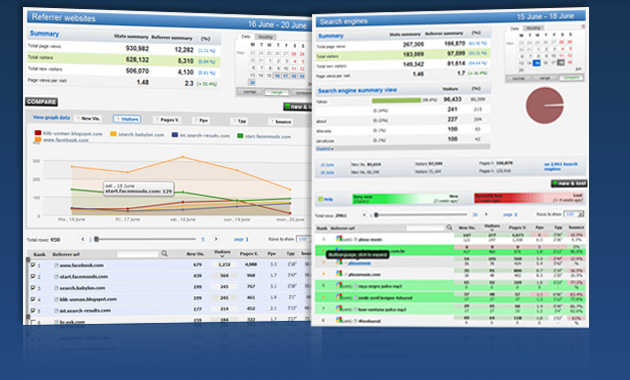Click the dark red klik-usman.blogspot.com legend swatch
Screen dimensions: 630x380
tap(38, 133)
